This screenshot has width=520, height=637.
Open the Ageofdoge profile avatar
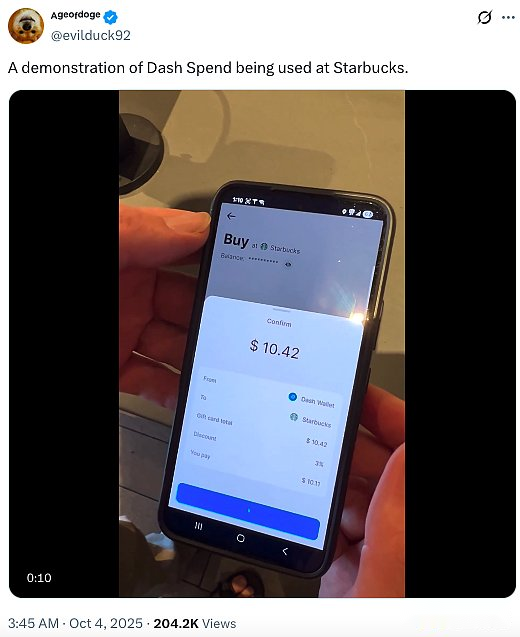point(26,26)
